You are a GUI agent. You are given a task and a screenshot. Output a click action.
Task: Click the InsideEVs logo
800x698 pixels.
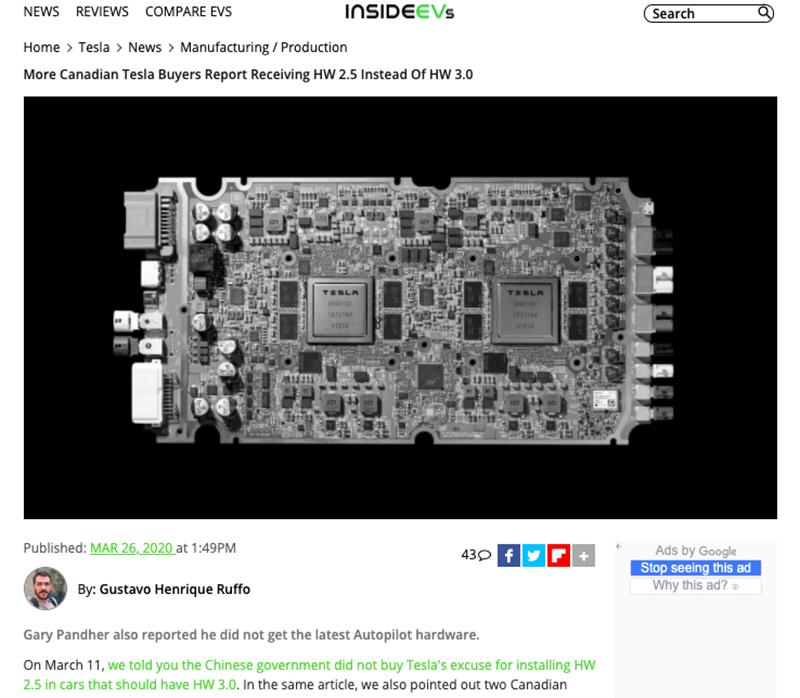click(399, 12)
